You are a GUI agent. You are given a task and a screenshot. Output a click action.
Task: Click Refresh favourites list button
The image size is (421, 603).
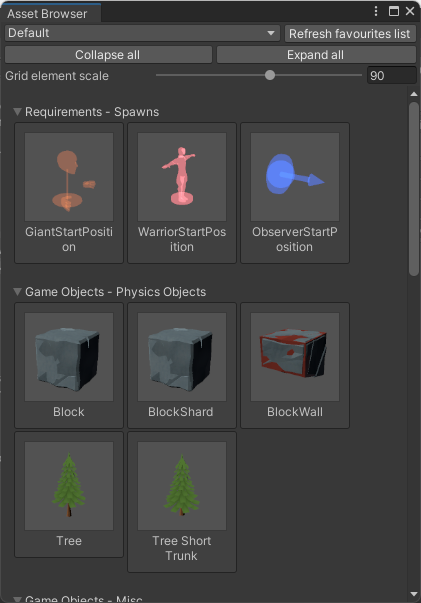(350, 33)
